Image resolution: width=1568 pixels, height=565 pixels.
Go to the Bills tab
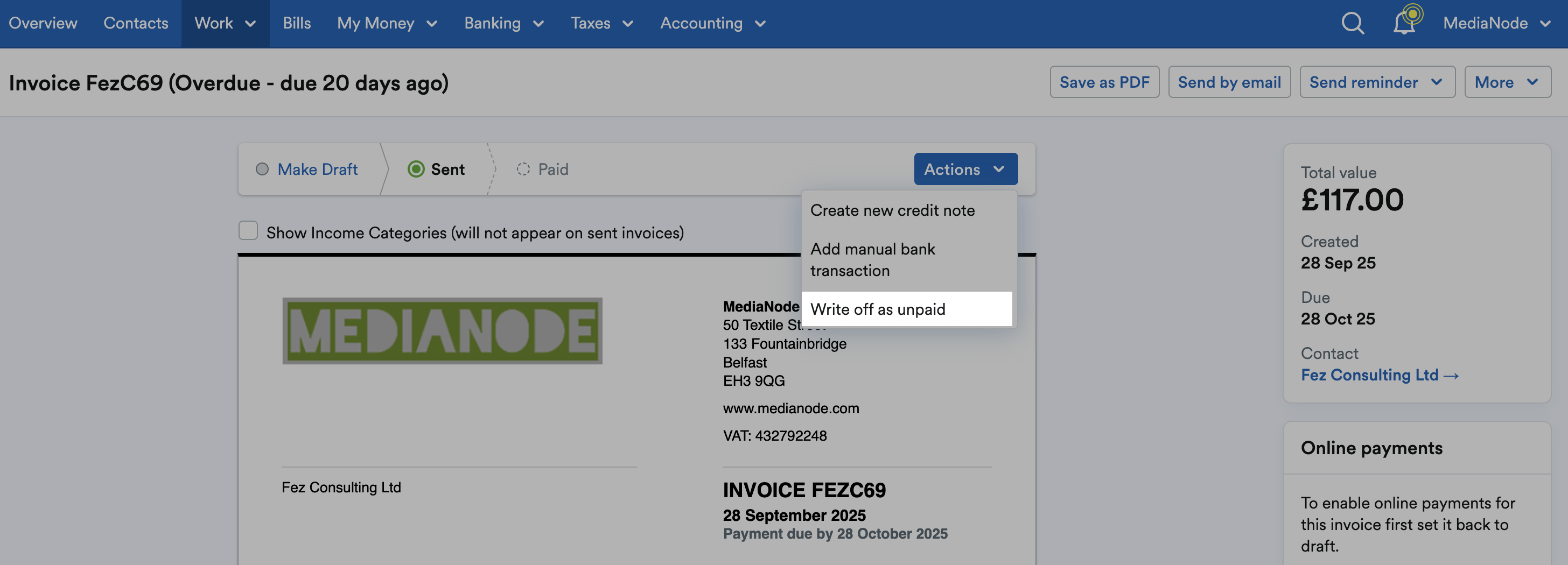coord(297,23)
